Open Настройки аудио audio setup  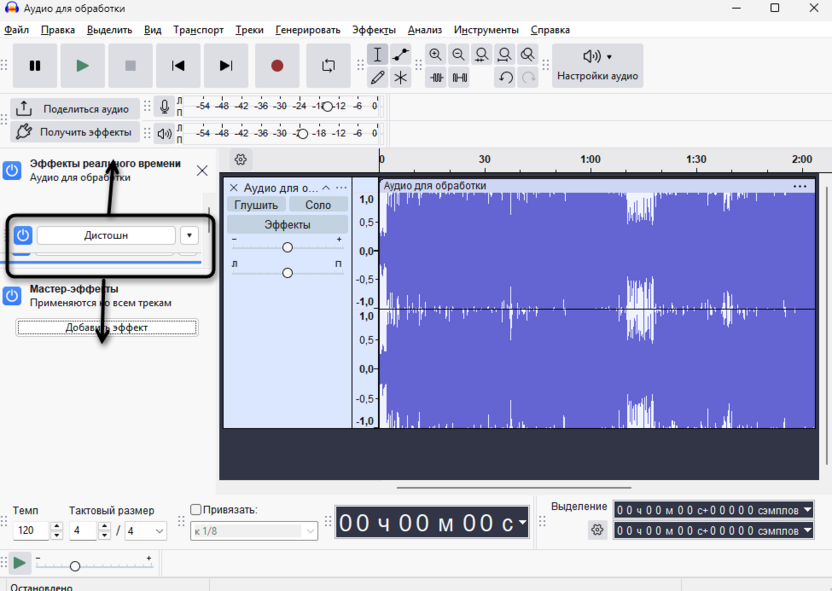(x=597, y=66)
